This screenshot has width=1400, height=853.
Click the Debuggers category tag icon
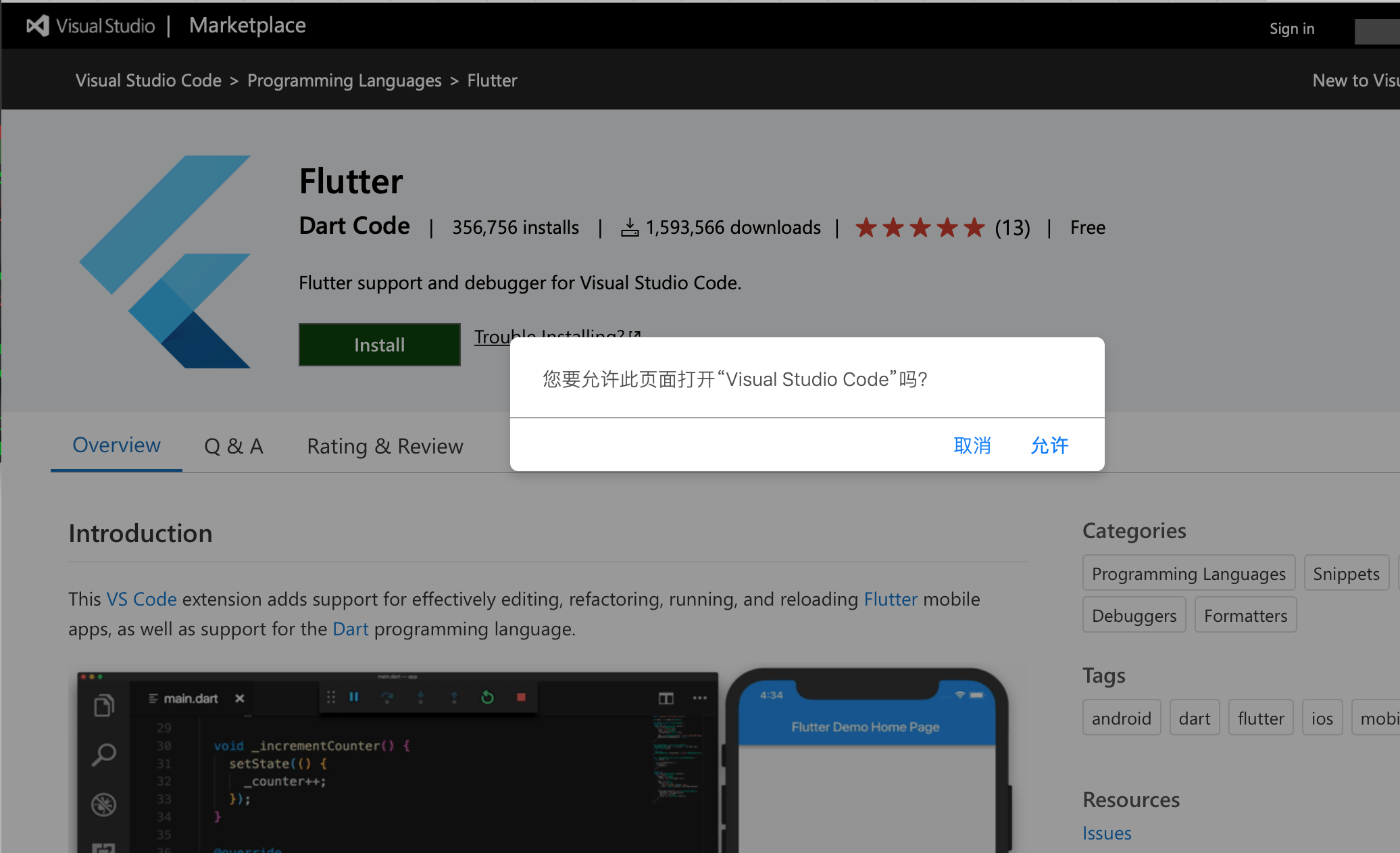[x=1133, y=615]
